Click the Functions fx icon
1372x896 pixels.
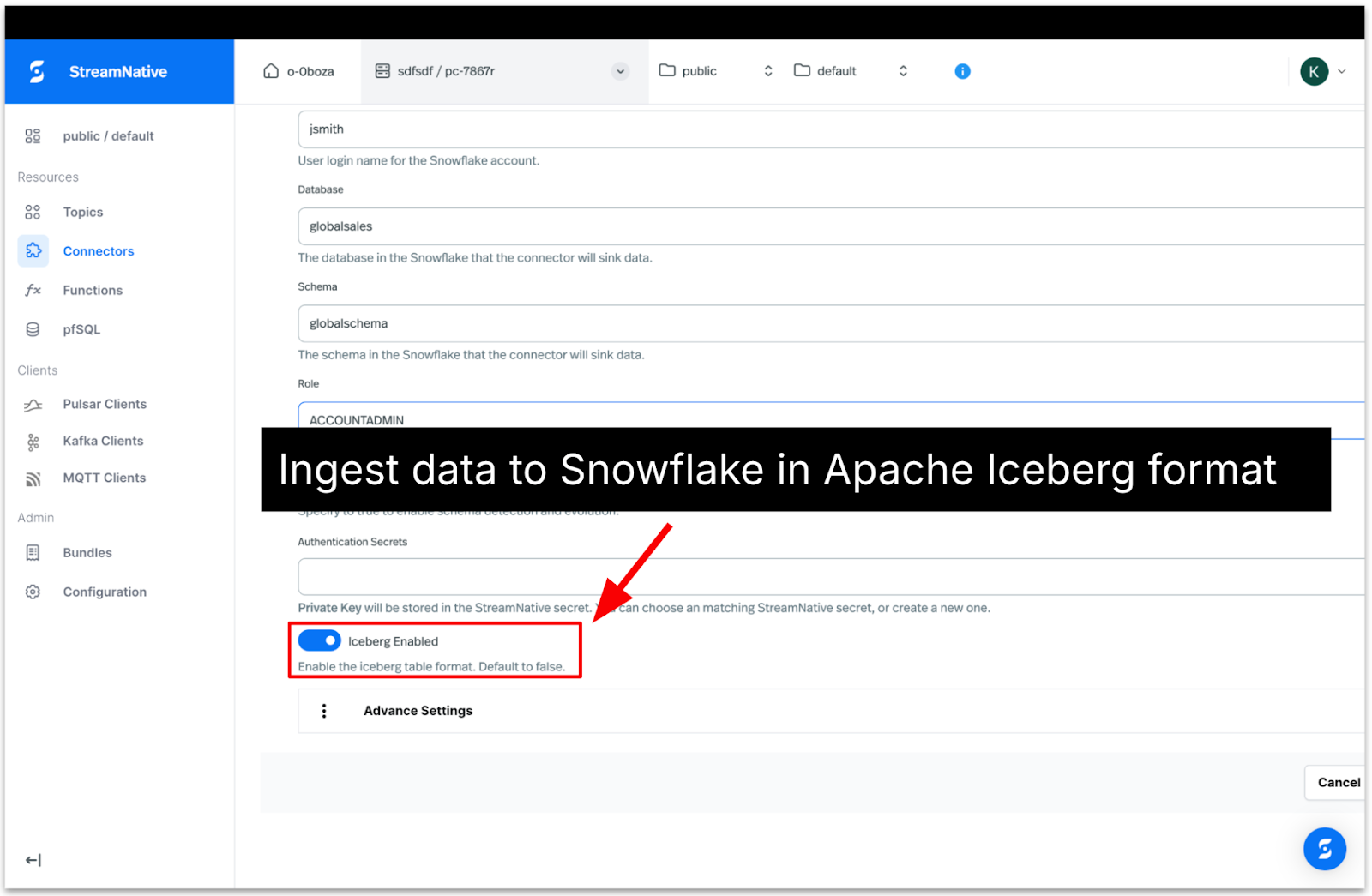pyautogui.click(x=33, y=290)
